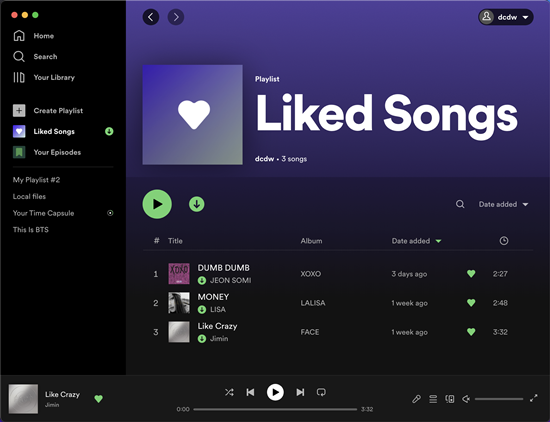Toggle mute with the speaker icon
This screenshot has width=550, height=422.
tap(466, 399)
